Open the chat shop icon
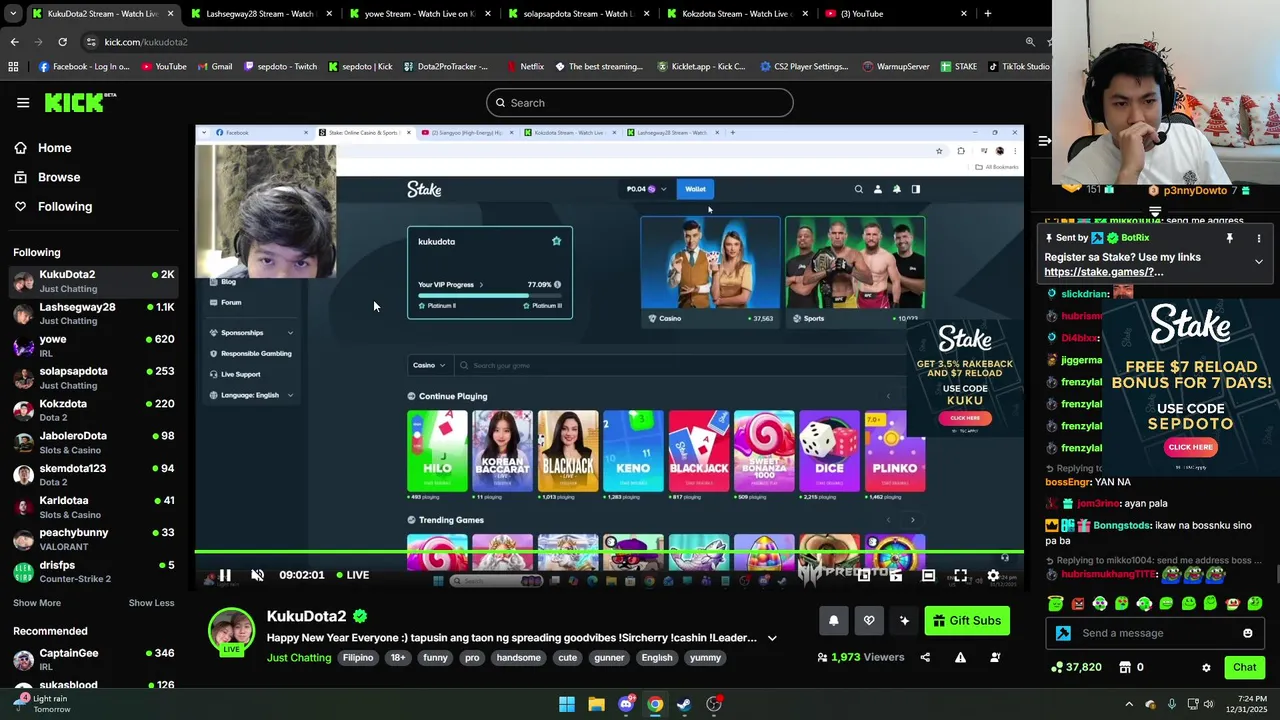Screen dimensions: 1280x720 click(x=1125, y=667)
